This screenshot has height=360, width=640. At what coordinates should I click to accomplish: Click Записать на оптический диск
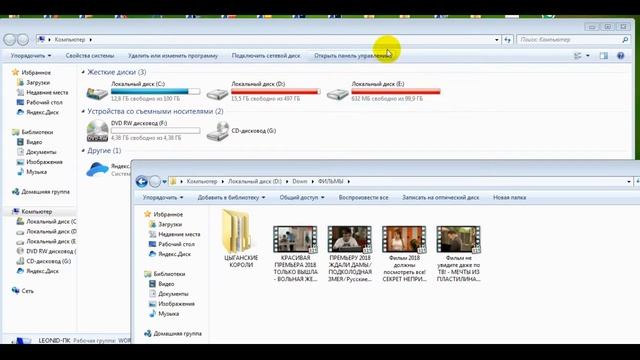pyautogui.click(x=440, y=198)
